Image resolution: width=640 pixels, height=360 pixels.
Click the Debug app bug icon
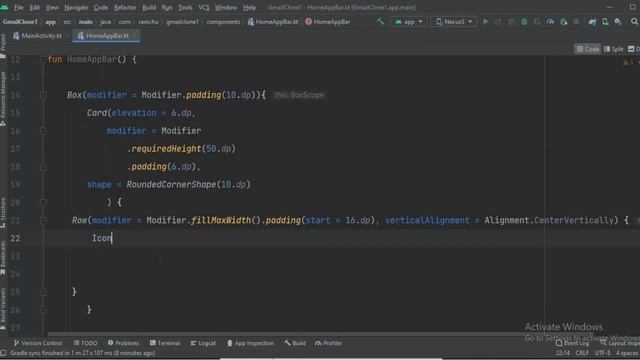tap(524, 22)
